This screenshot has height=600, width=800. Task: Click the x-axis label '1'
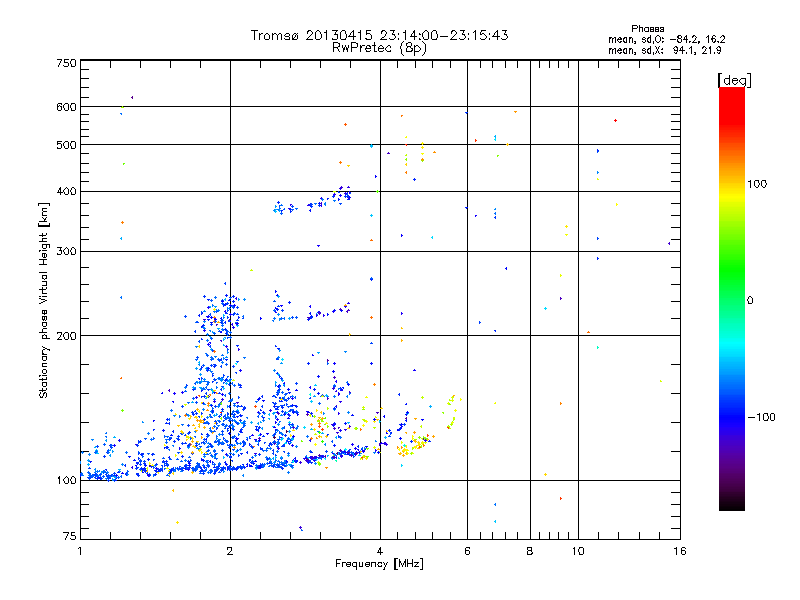tap(80, 551)
